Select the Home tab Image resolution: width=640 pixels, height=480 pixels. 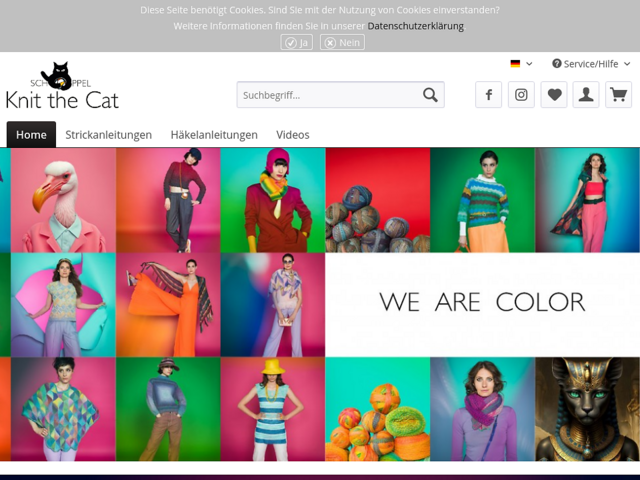(x=31, y=135)
